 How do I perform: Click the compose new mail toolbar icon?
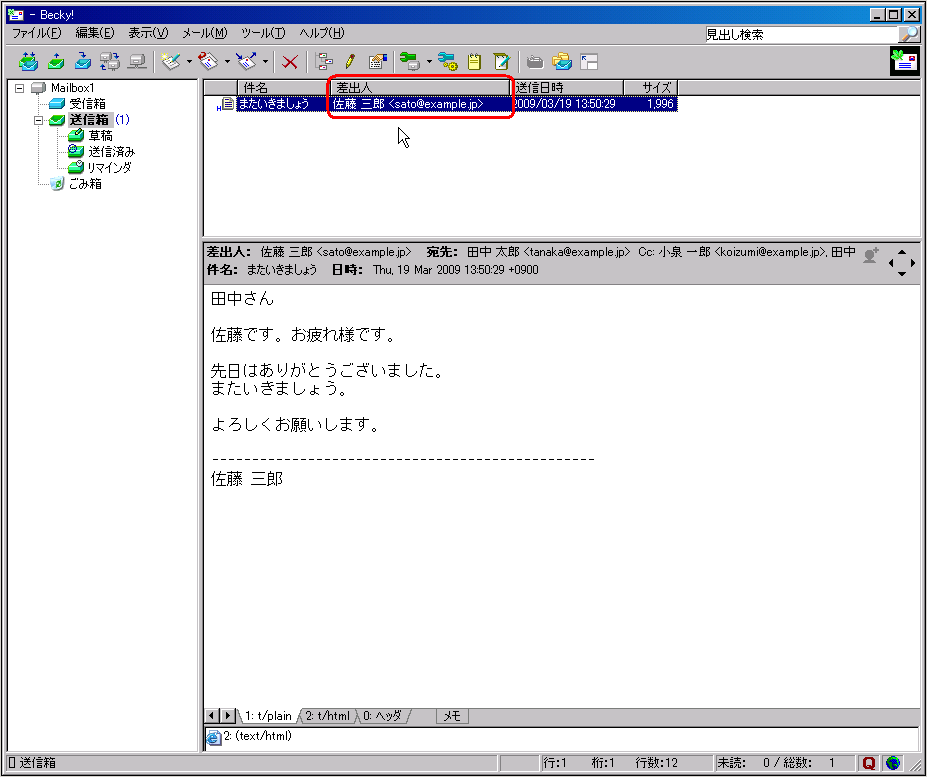pos(171,62)
